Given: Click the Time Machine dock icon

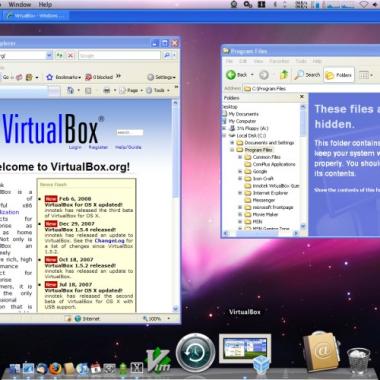Looking at the screenshot, I should pyautogui.click(x=196, y=352).
